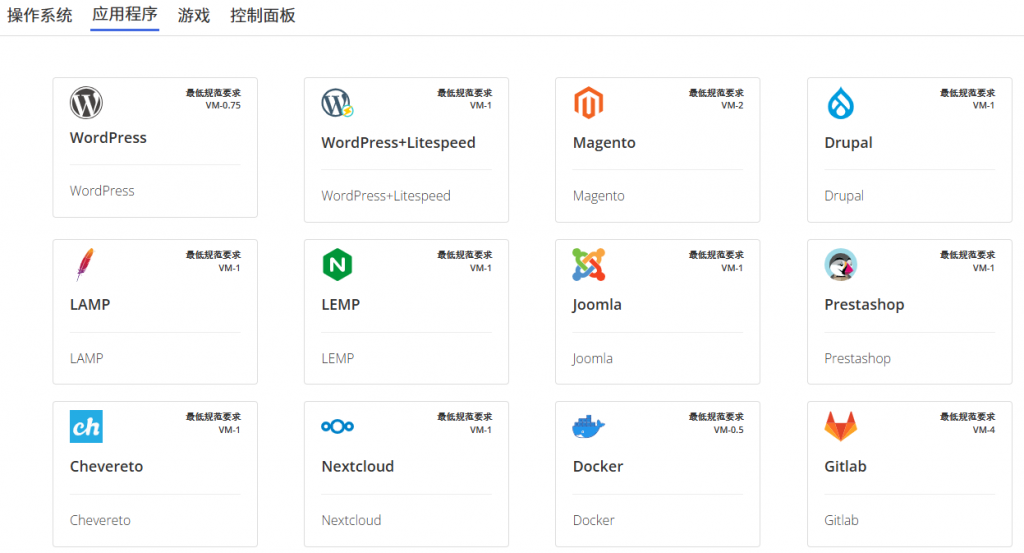Click the bold Gitlab card title
This screenshot has height=553, width=1024.
845,467
